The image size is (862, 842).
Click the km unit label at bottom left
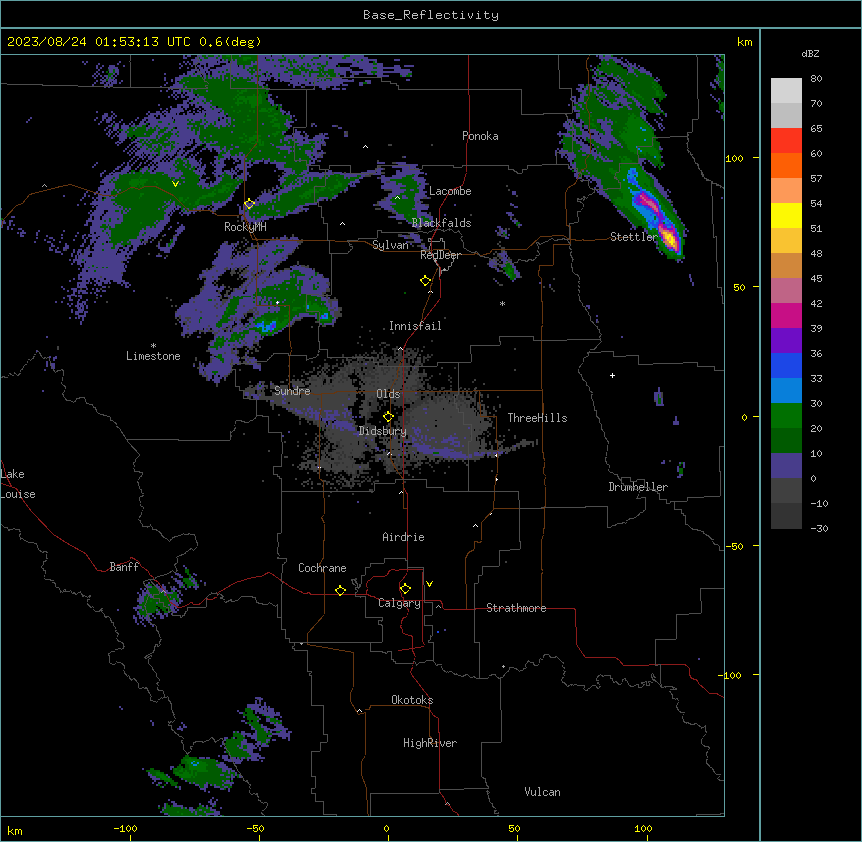click(15, 830)
